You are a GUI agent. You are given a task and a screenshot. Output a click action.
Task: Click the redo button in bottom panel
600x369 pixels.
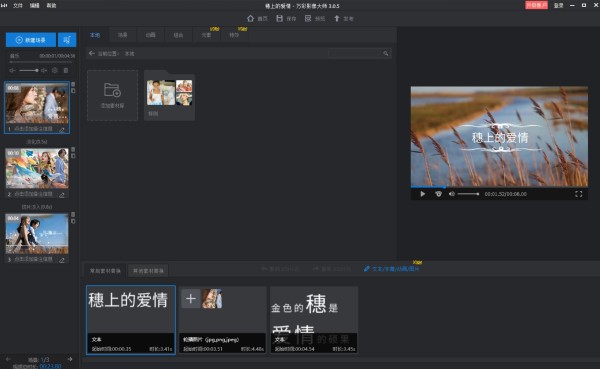331,269
